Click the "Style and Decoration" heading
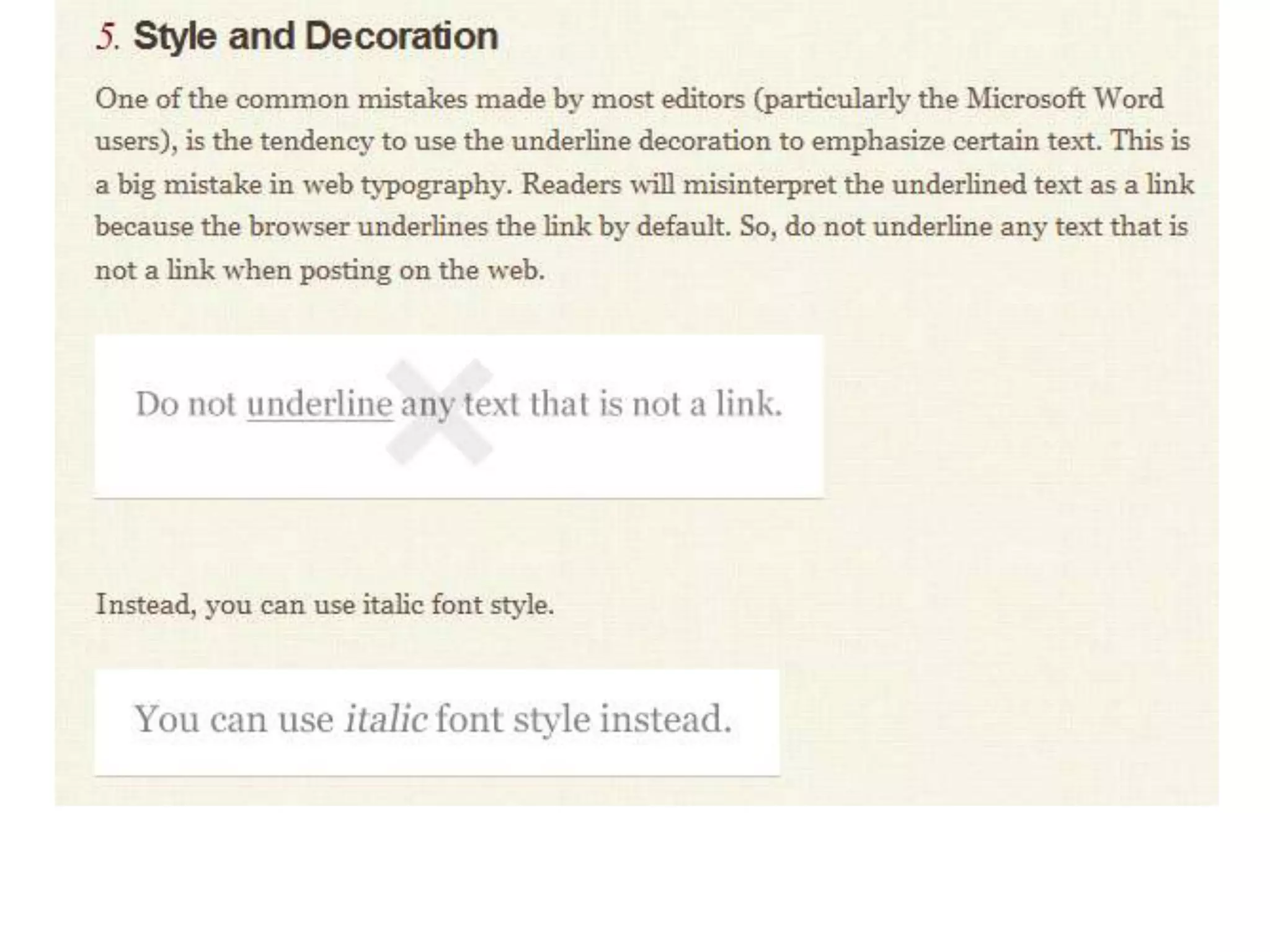 tap(316, 36)
